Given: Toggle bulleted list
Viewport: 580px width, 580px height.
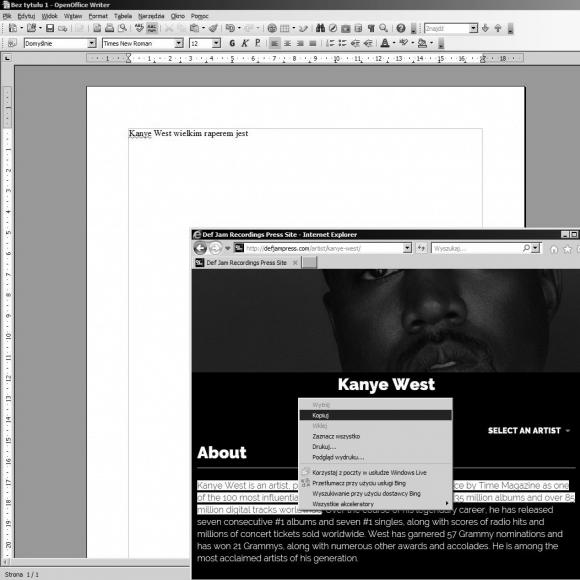Looking at the screenshot, I should [343, 43].
